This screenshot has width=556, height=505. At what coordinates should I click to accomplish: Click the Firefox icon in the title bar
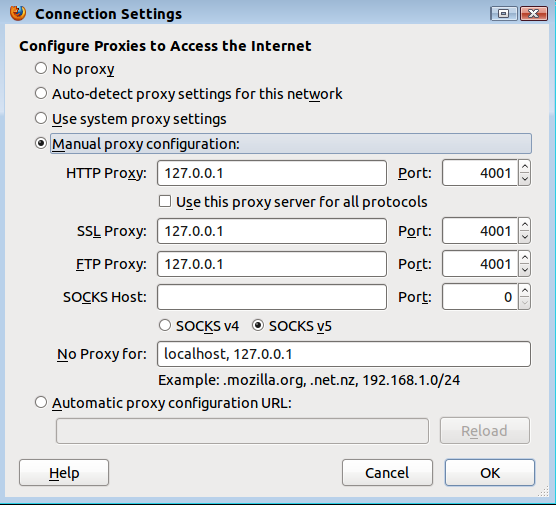coord(18,13)
